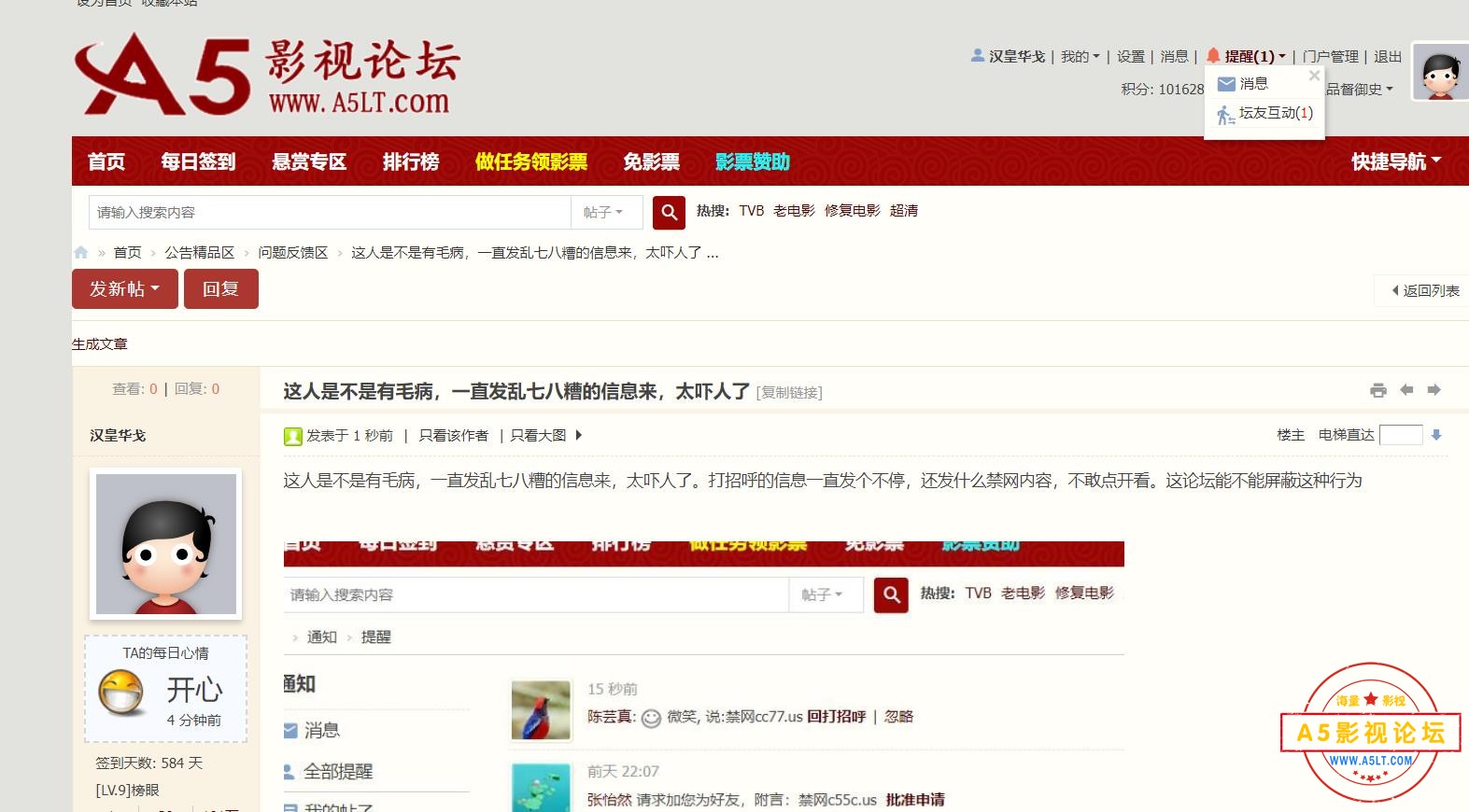Click breadcrumb 首页 link
1469x812 pixels.
(128, 252)
